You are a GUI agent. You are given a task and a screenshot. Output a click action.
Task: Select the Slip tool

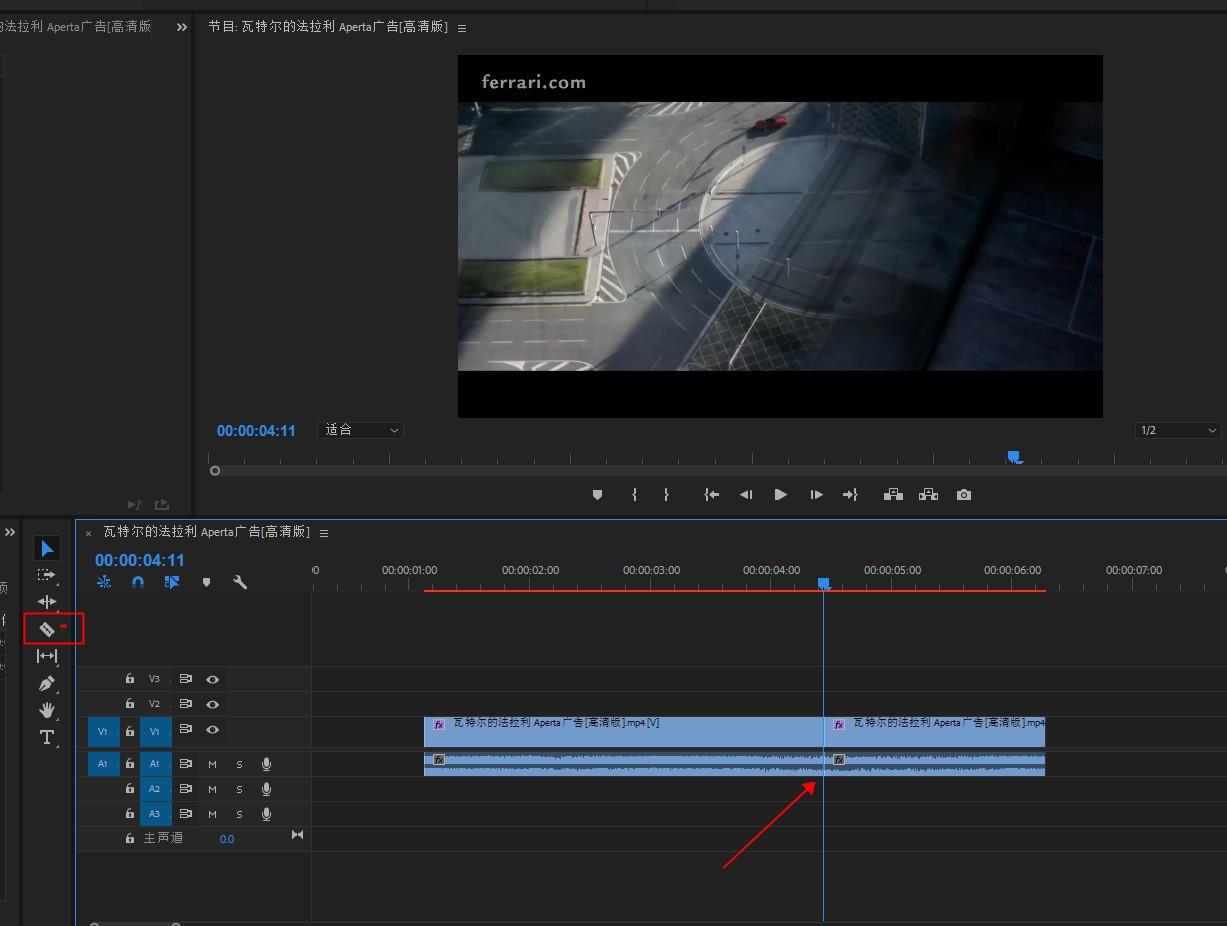[x=47, y=656]
